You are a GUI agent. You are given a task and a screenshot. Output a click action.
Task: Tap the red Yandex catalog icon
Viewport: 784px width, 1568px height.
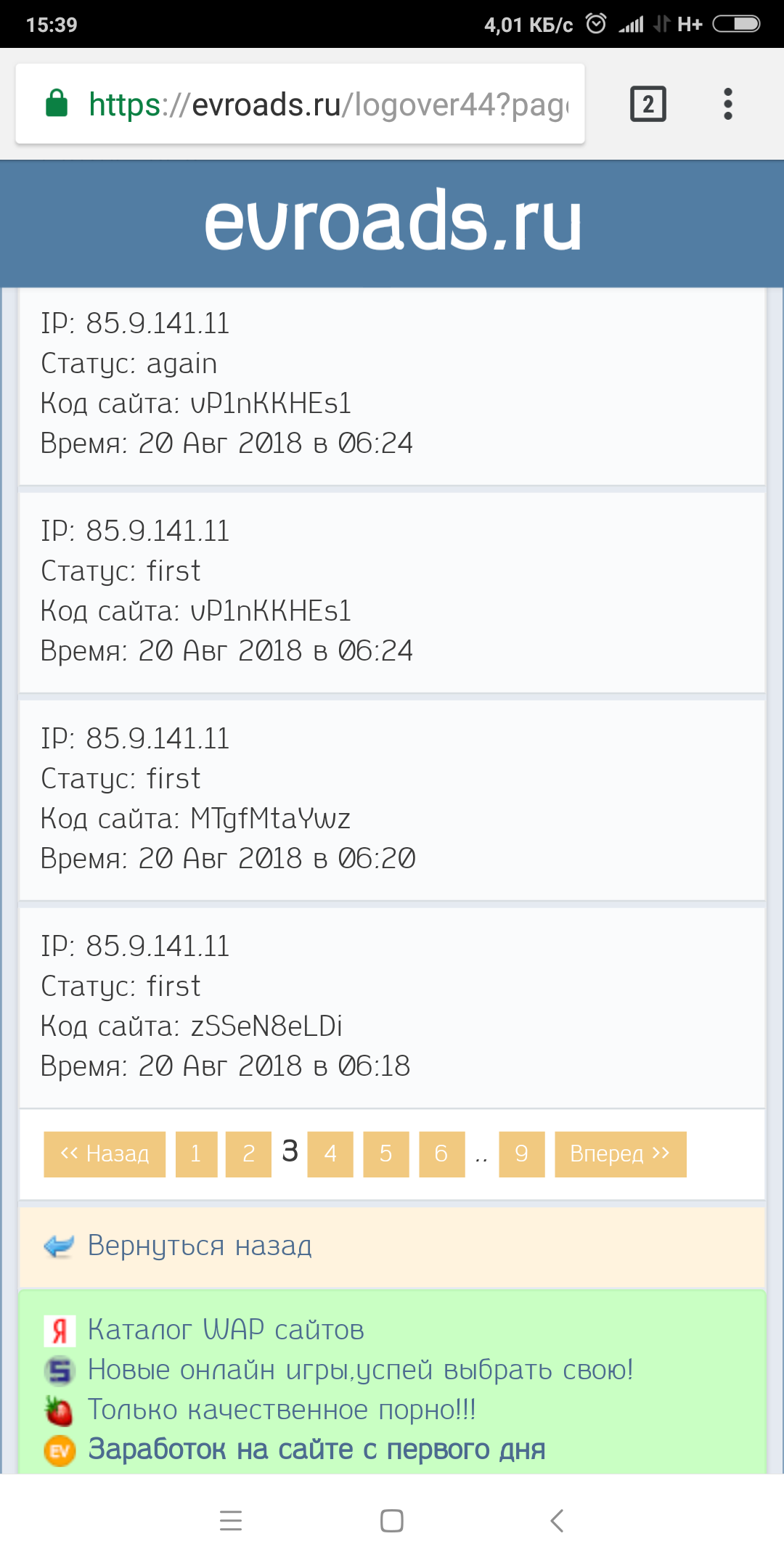coord(60,1331)
